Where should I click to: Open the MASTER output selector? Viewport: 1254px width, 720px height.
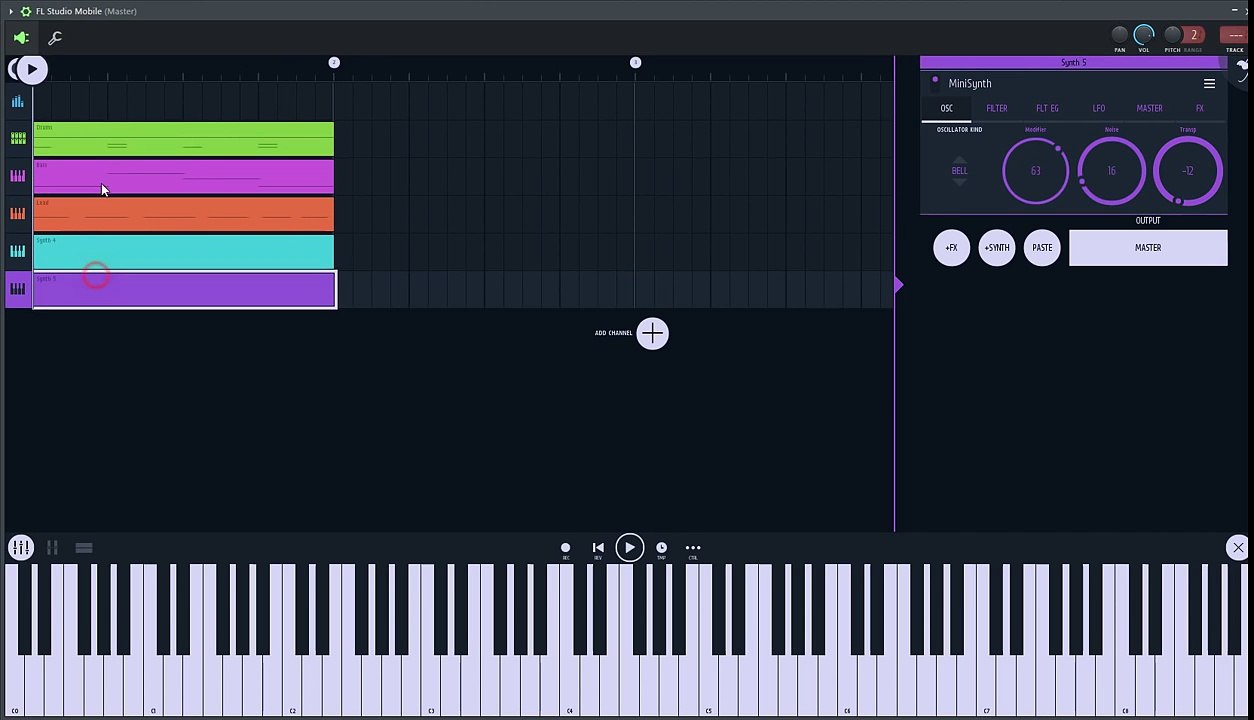pyautogui.click(x=1148, y=248)
